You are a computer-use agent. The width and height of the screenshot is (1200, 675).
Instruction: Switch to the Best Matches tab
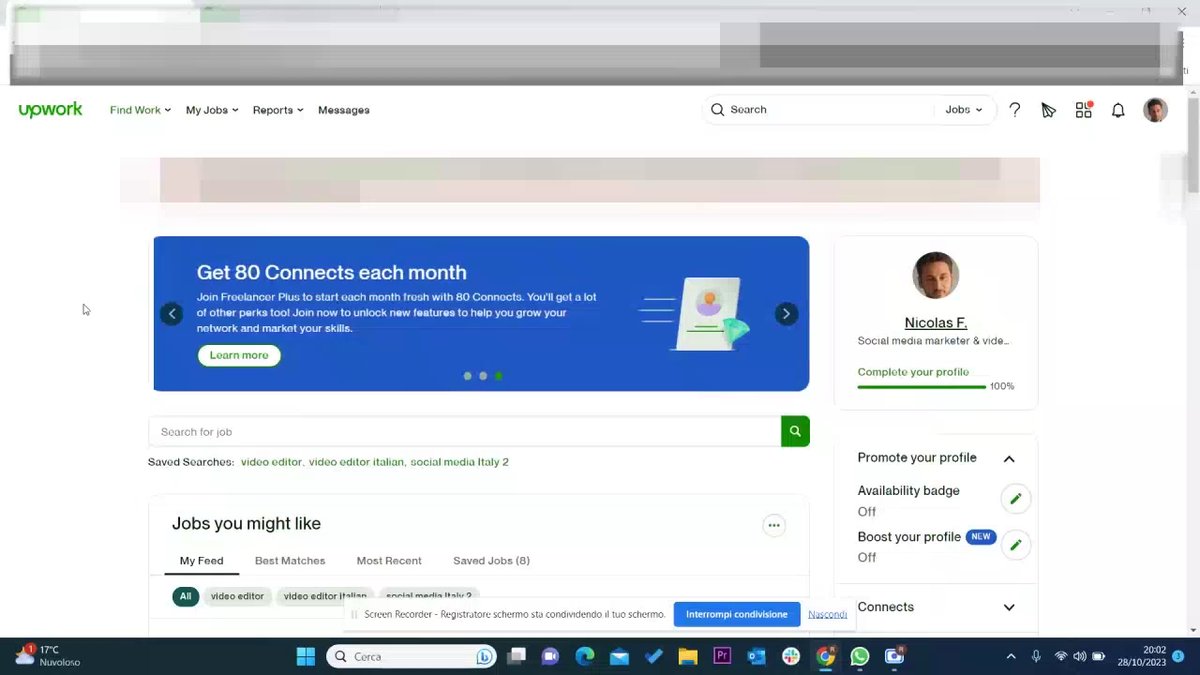tap(289, 561)
